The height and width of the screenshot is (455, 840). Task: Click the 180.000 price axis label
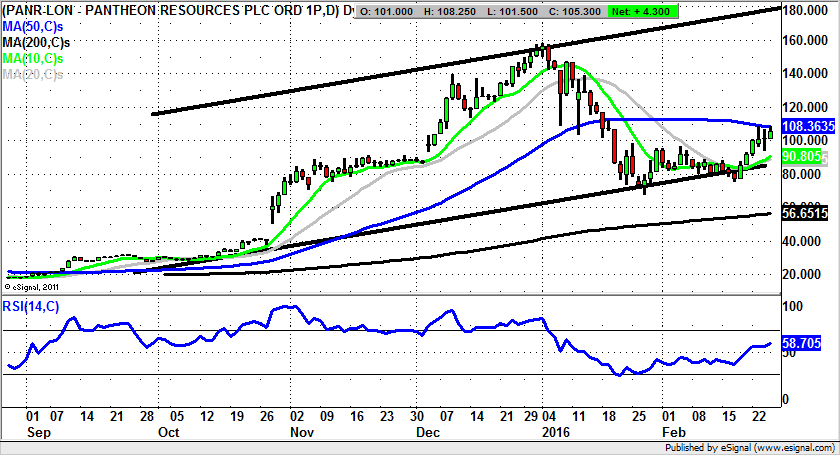click(806, 9)
